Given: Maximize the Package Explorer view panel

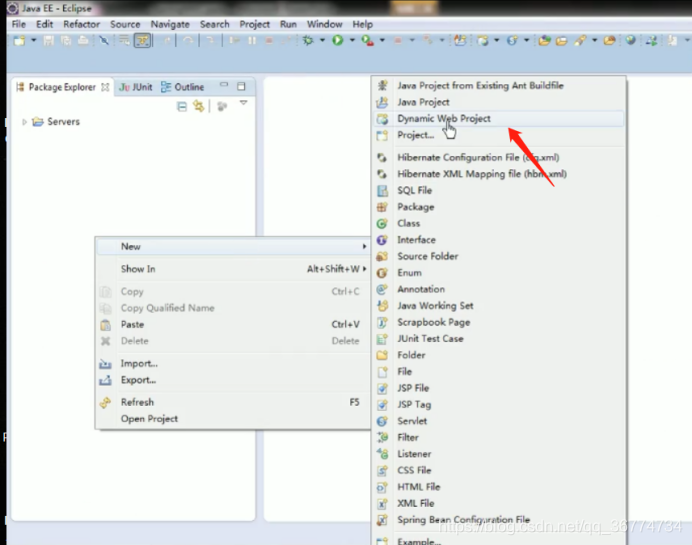Looking at the screenshot, I should [241, 86].
